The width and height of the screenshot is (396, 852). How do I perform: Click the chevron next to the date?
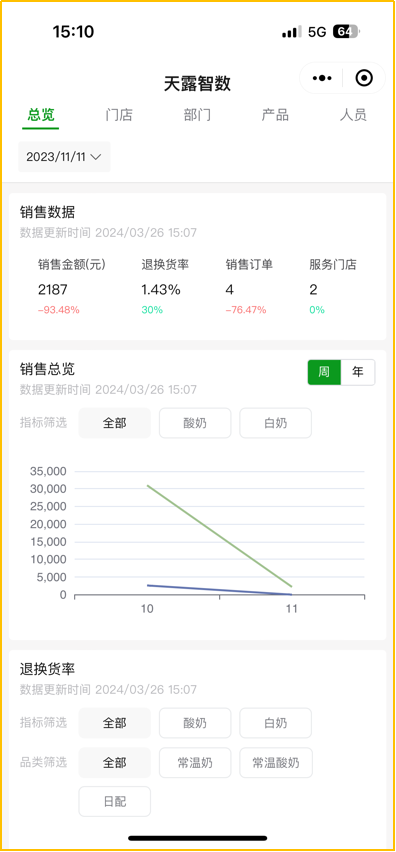tap(96, 157)
